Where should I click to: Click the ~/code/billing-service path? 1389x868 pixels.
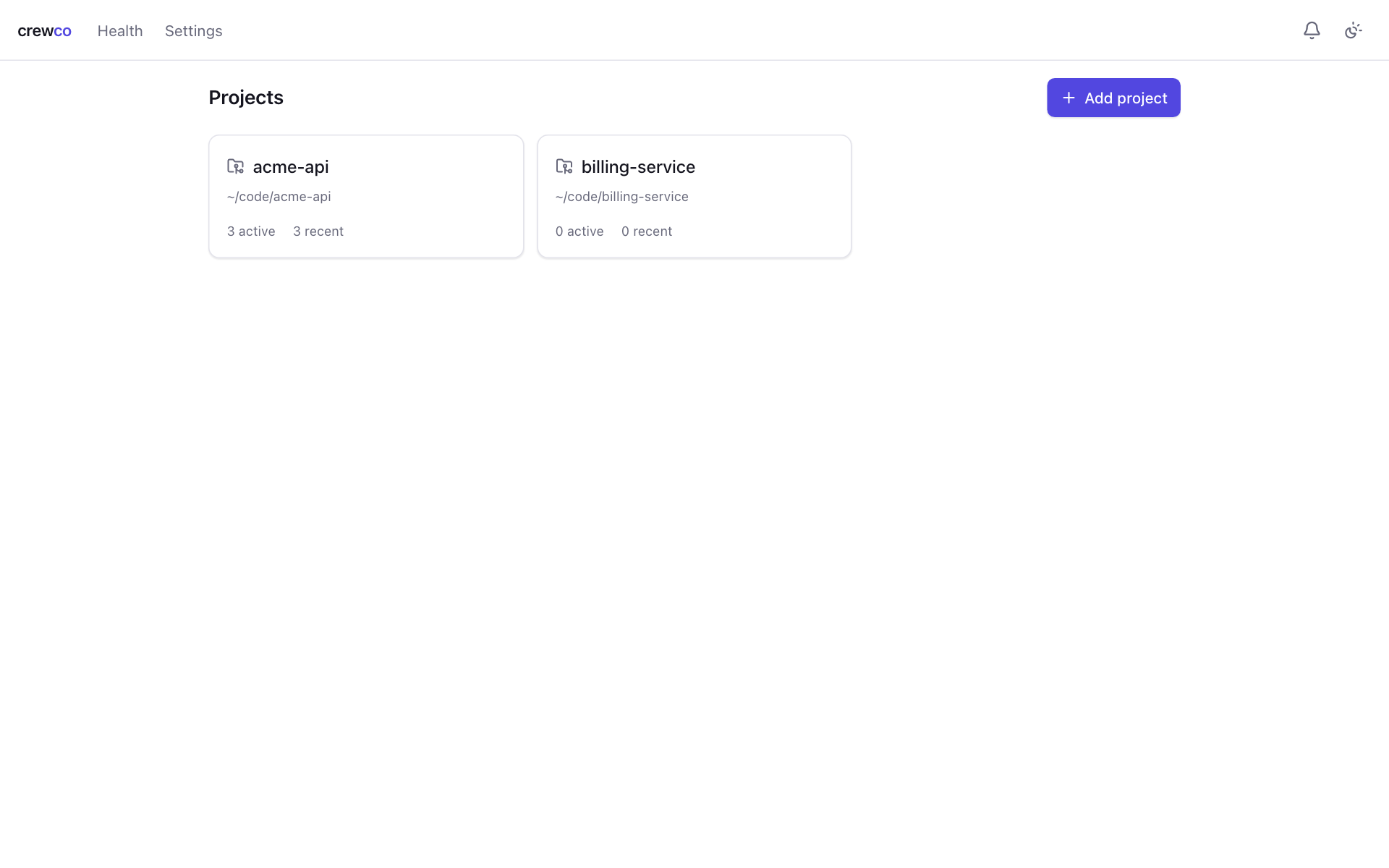621,197
